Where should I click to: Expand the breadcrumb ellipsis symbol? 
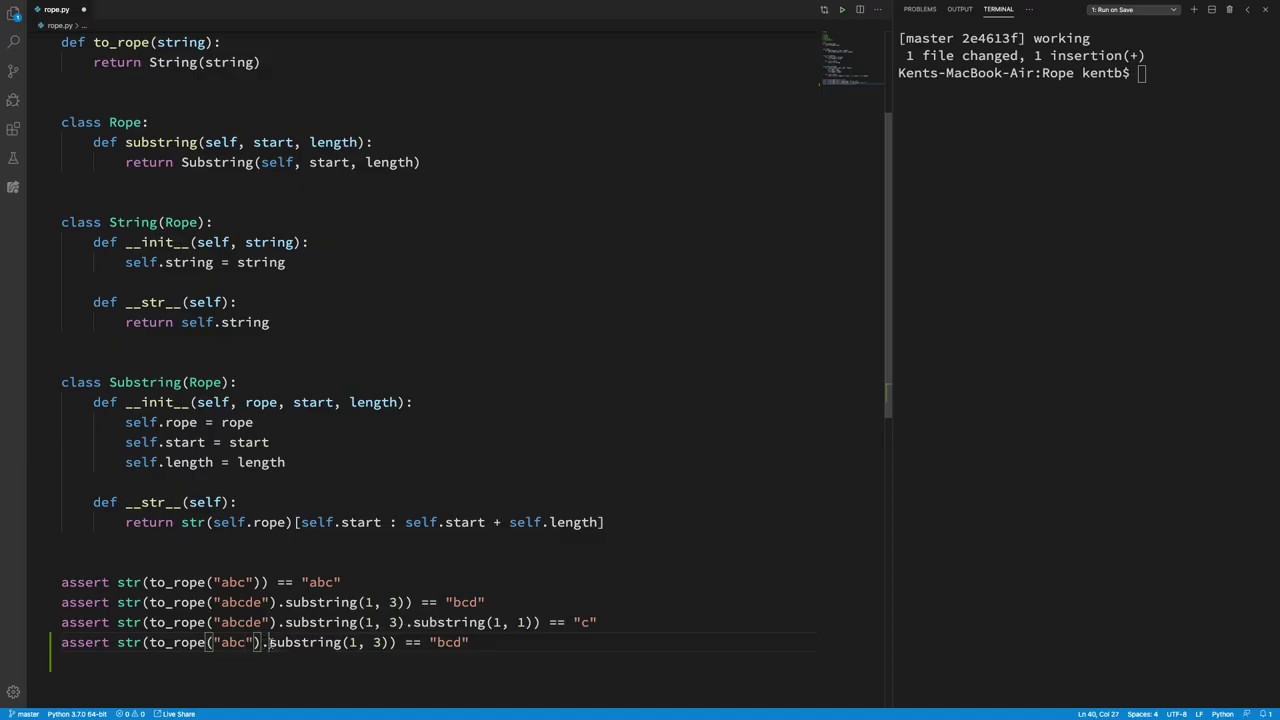point(82,25)
